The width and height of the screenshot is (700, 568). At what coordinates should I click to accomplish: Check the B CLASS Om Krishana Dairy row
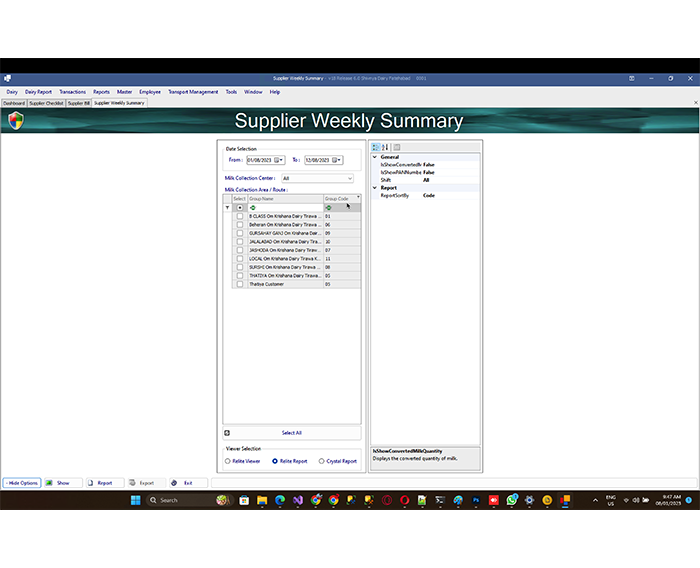240,216
